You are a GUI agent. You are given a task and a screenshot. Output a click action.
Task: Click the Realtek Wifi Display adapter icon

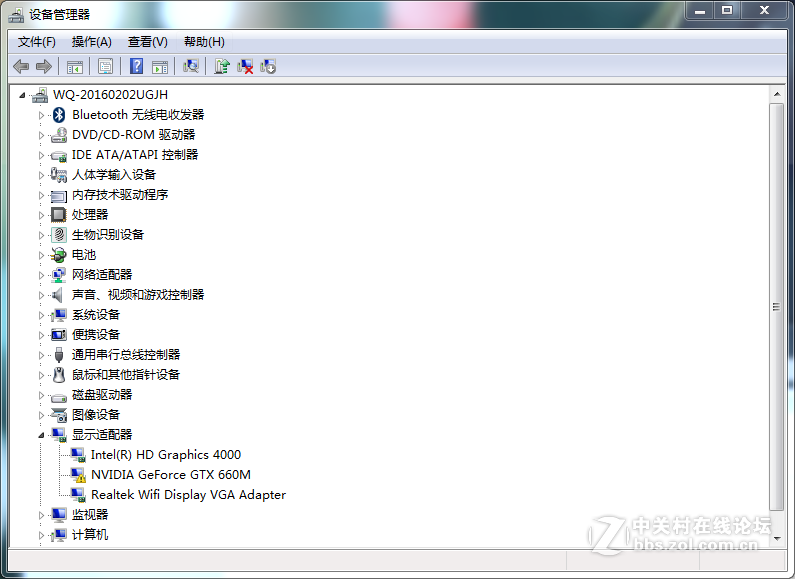point(78,495)
